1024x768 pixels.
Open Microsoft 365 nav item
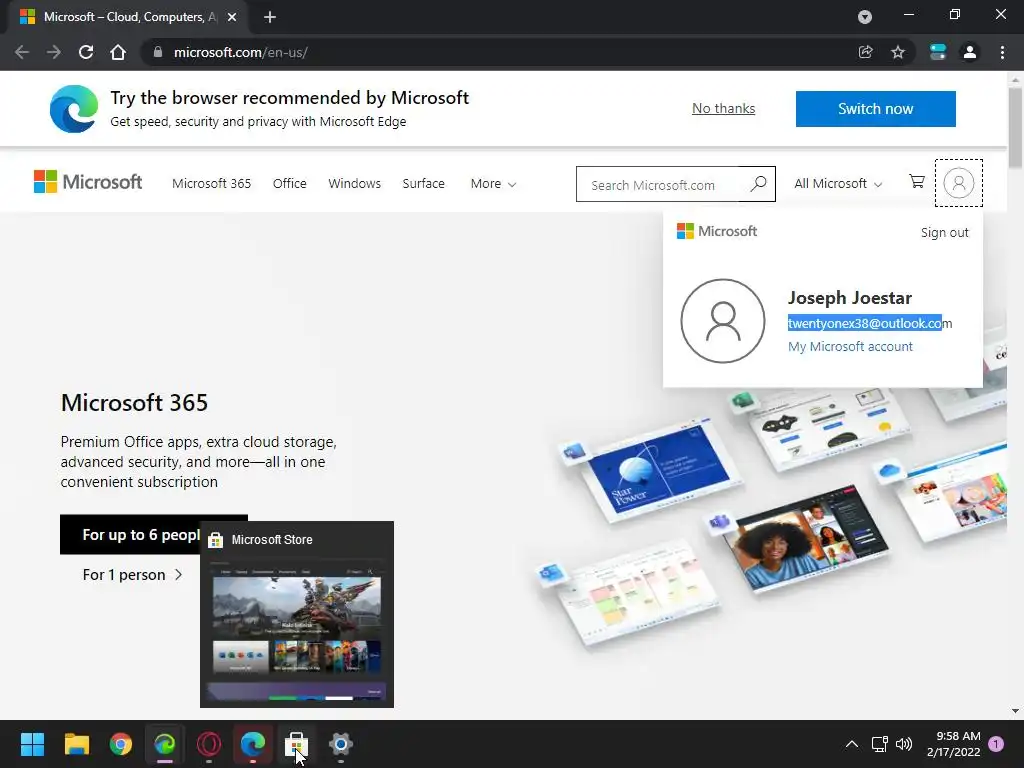pos(212,184)
